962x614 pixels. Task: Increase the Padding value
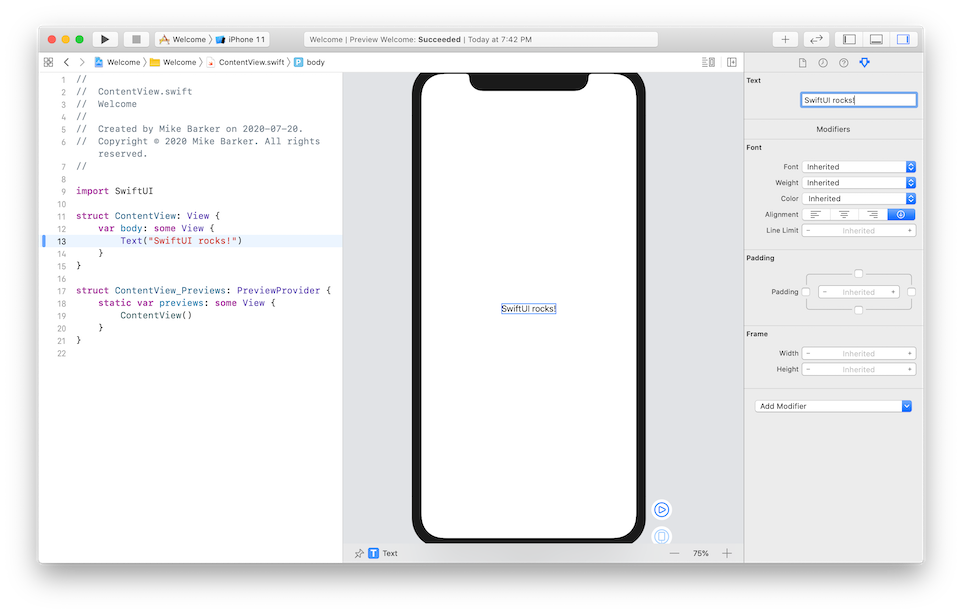tap(893, 292)
